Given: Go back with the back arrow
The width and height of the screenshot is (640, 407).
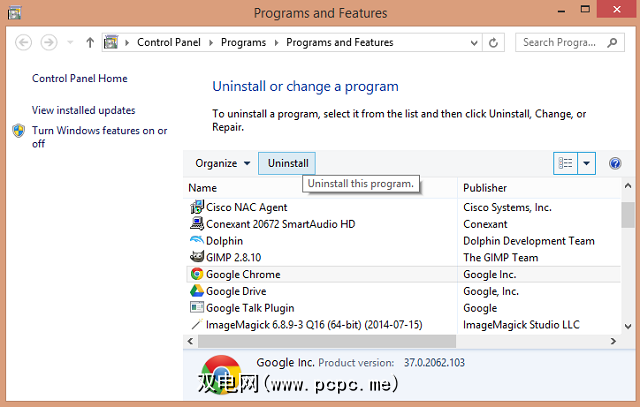Looking at the screenshot, I should click(x=23, y=42).
